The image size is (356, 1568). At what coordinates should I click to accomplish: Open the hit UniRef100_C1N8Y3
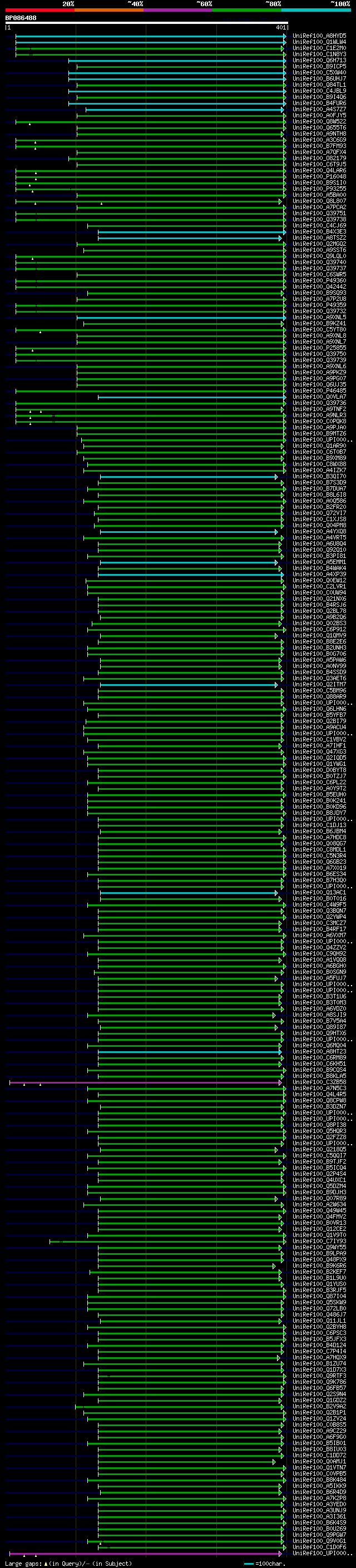[319, 54]
